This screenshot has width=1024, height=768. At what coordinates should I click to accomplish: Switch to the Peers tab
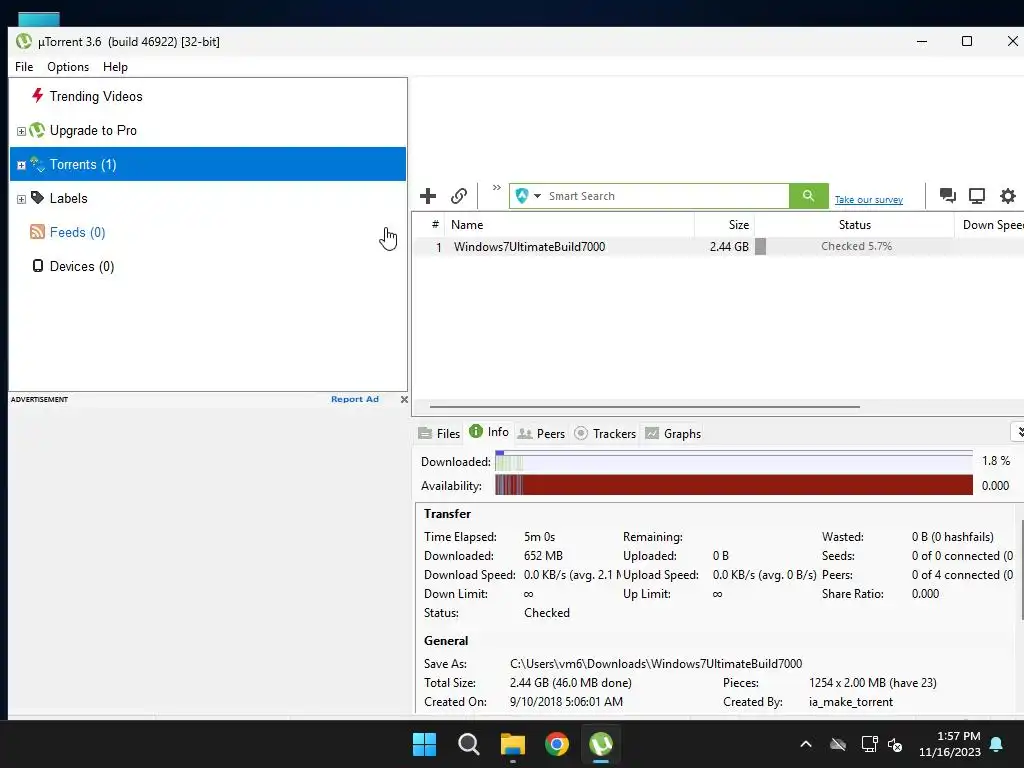pyautogui.click(x=541, y=434)
